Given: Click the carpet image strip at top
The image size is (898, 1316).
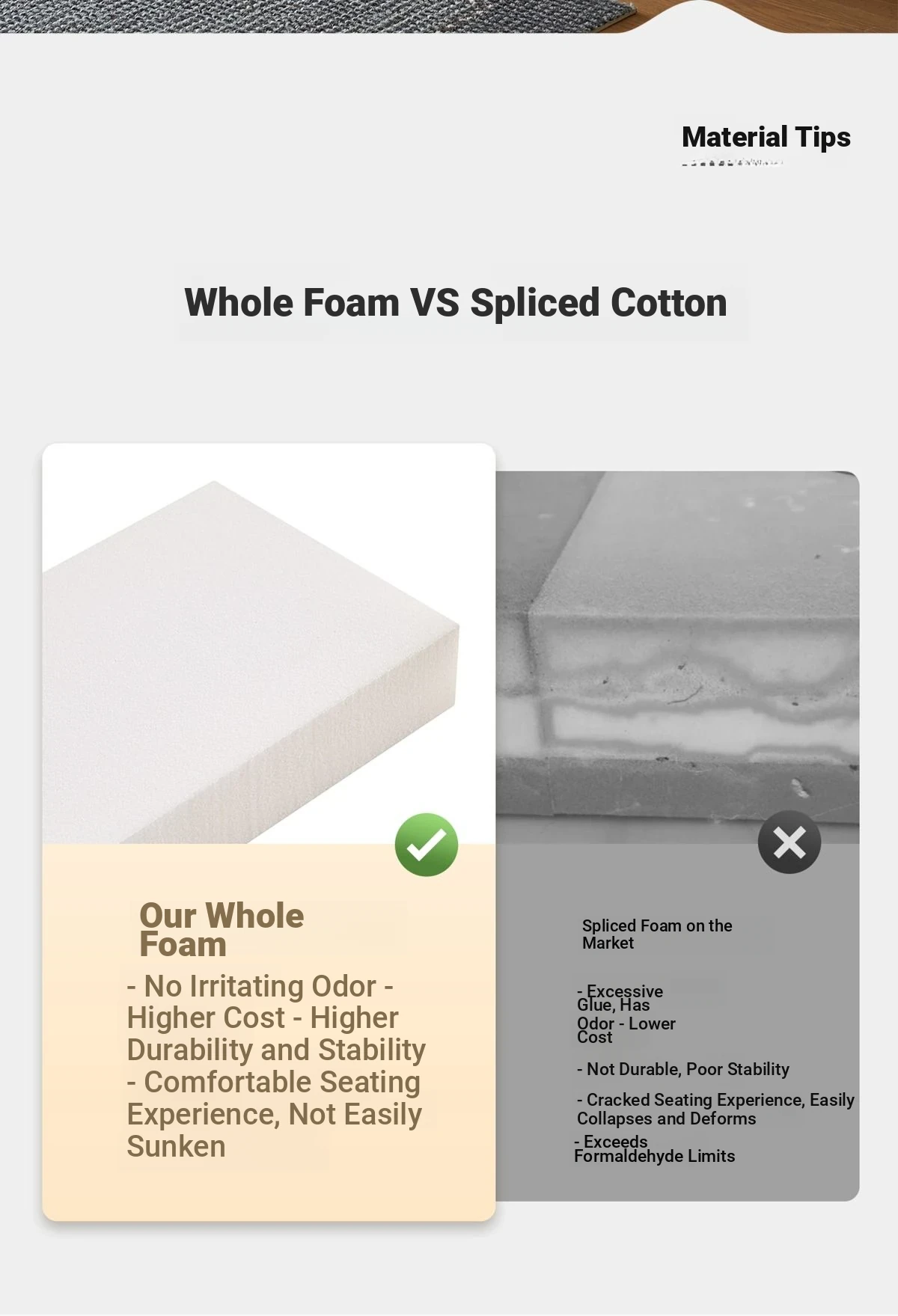Looking at the screenshot, I should pos(449,16).
